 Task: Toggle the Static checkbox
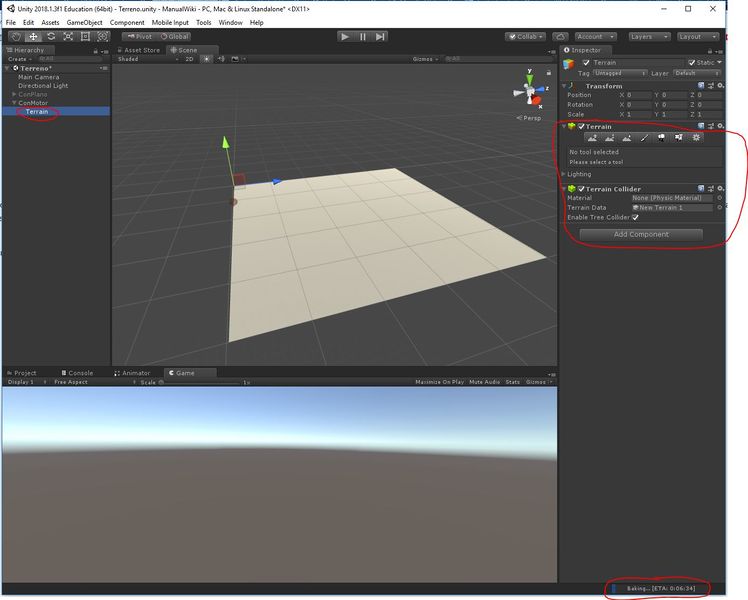click(x=692, y=62)
